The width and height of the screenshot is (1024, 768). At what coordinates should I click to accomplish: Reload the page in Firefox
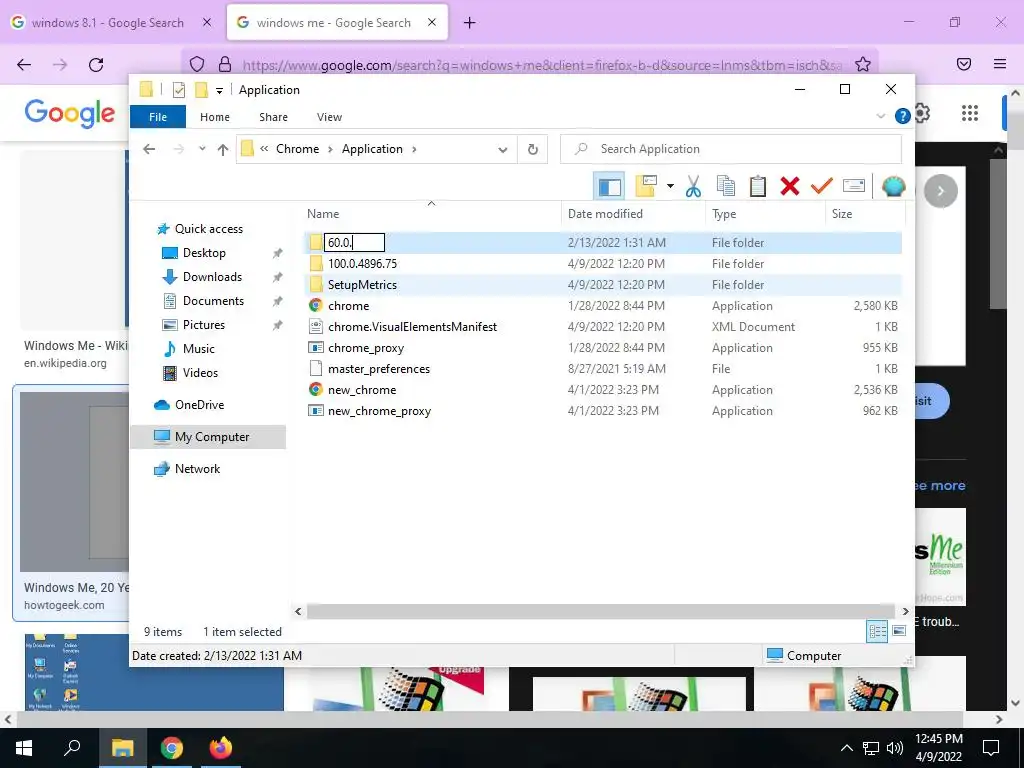click(x=96, y=65)
